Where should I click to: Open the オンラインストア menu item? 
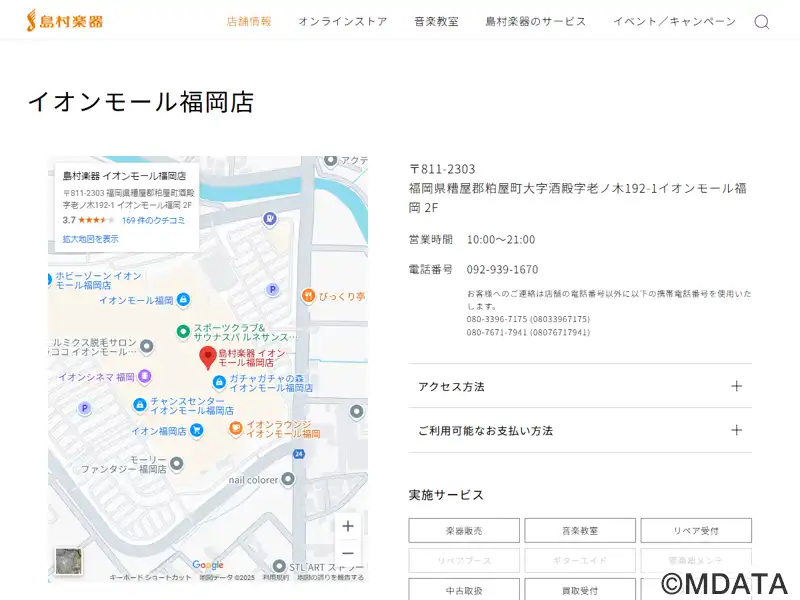click(343, 21)
